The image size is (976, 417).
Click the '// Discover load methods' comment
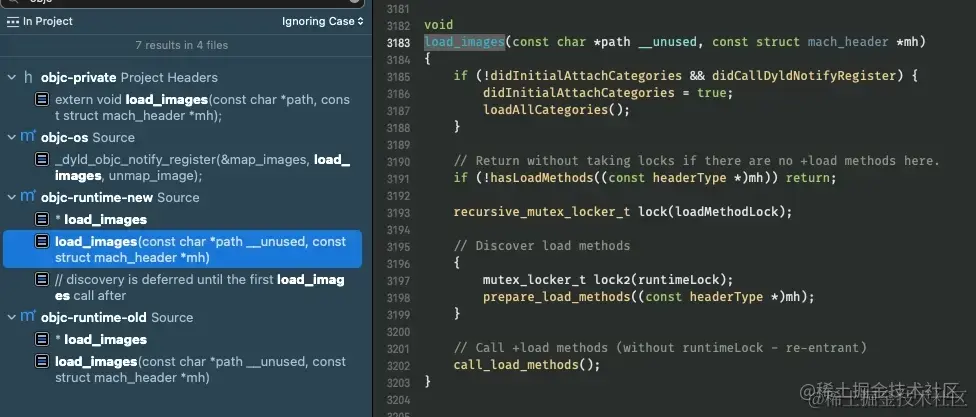pyautogui.click(x=542, y=246)
